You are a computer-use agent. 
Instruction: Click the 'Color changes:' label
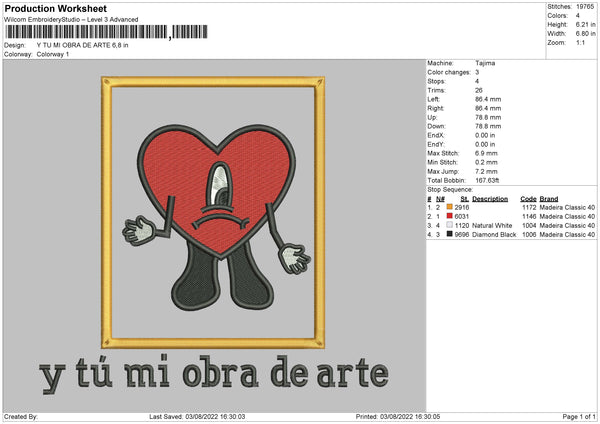tap(449, 72)
